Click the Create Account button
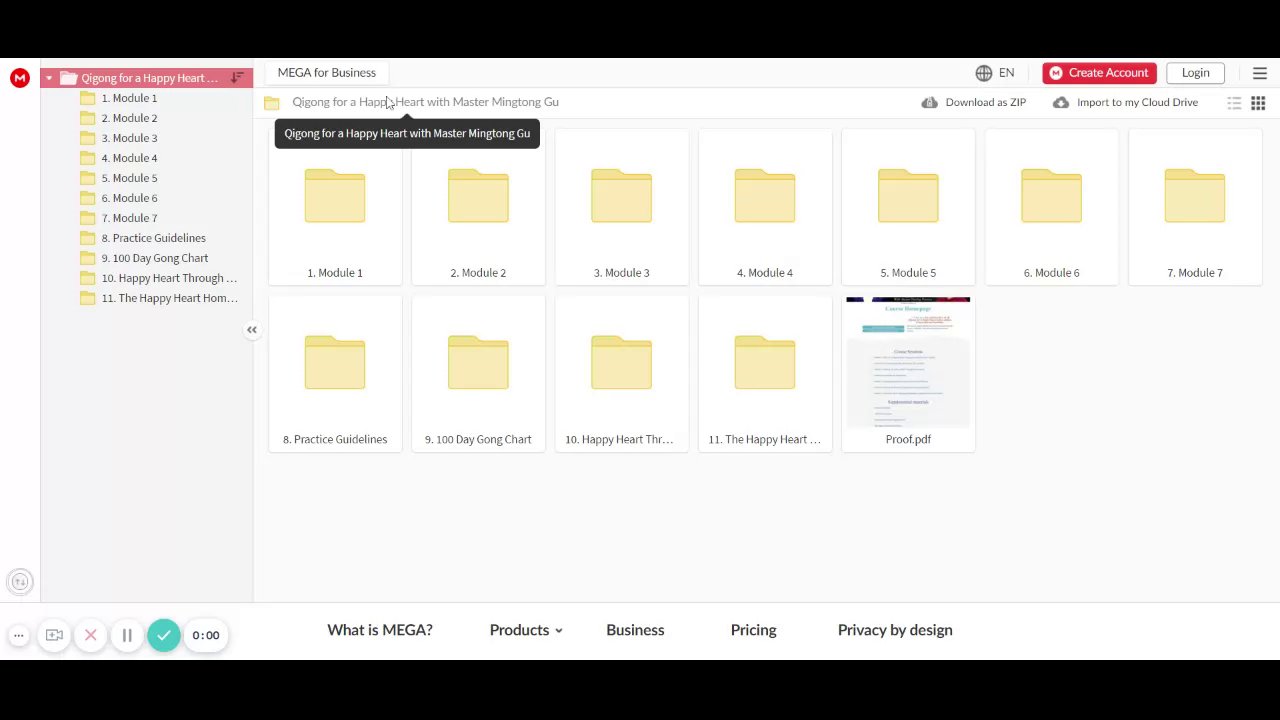This screenshot has width=1280, height=720. (x=1099, y=73)
